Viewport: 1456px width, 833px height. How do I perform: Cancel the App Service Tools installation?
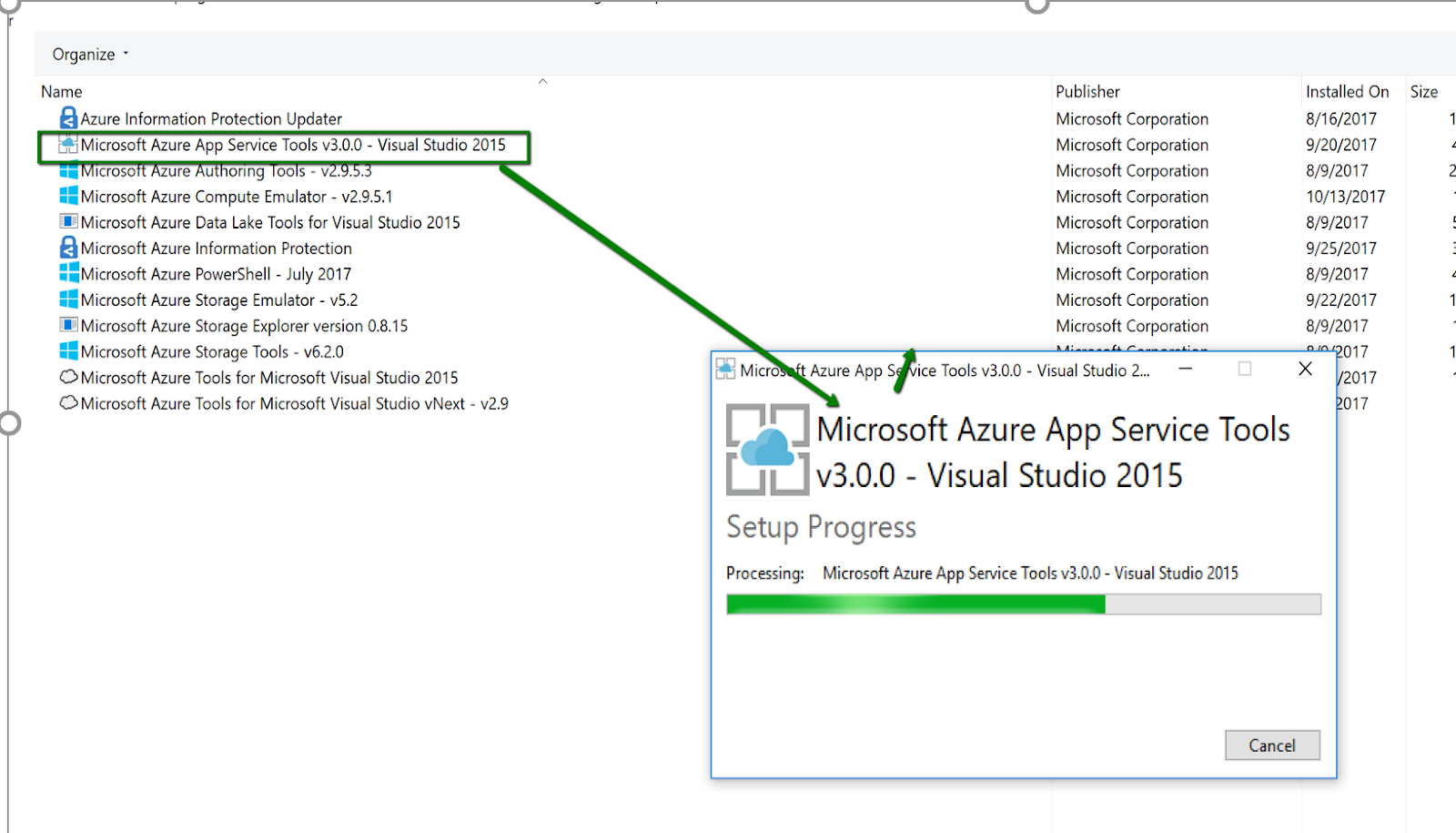click(1272, 745)
